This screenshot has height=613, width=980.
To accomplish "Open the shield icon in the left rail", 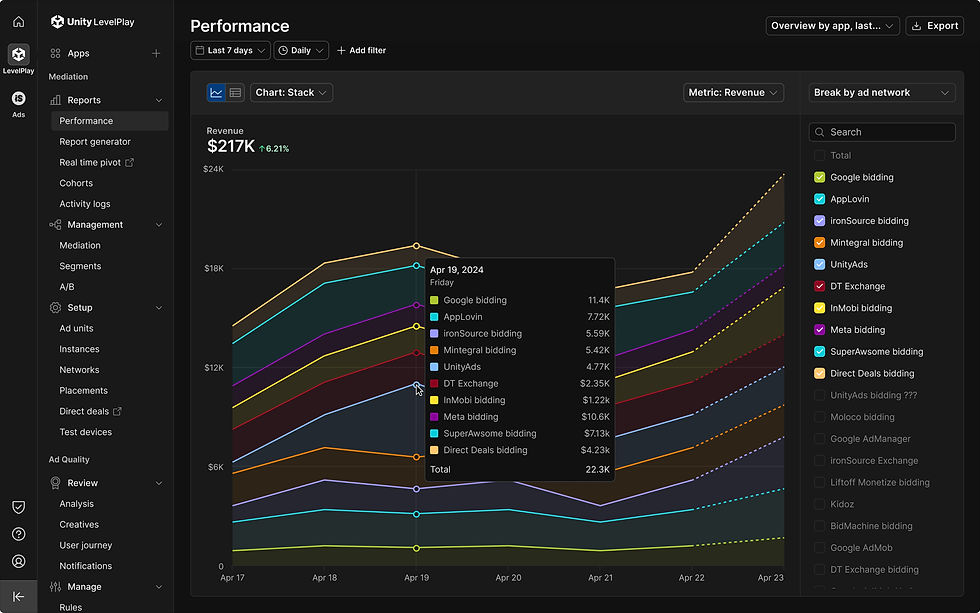I will pyautogui.click(x=18, y=507).
